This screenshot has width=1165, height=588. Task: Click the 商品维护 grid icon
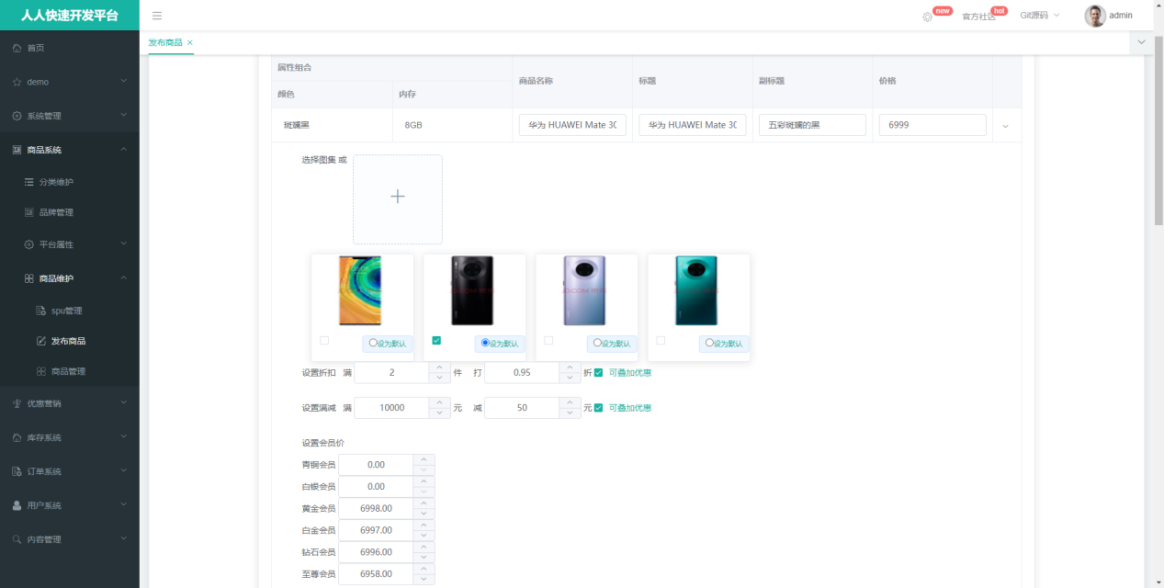(x=29, y=279)
